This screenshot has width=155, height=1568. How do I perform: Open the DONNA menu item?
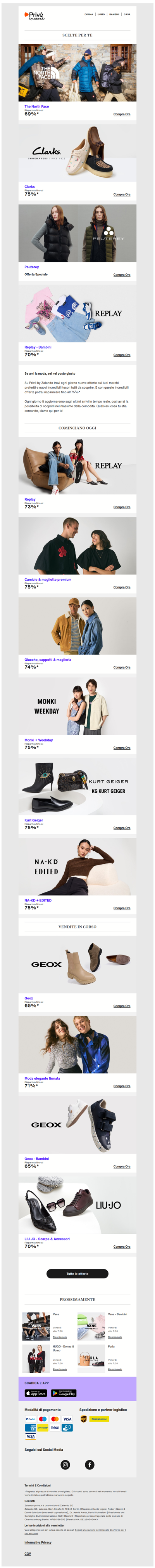point(89,14)
